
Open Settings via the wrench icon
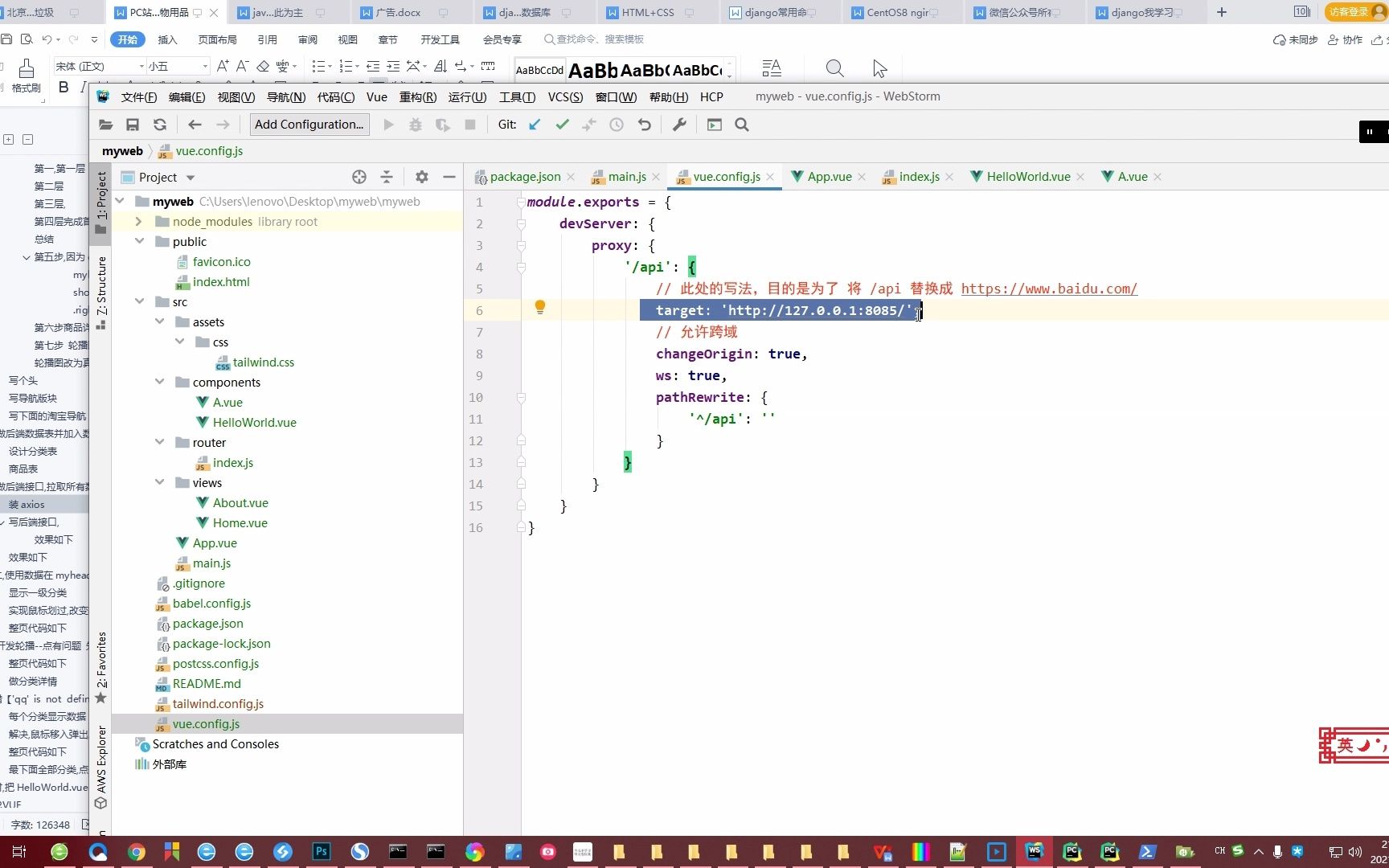point(679,125)
